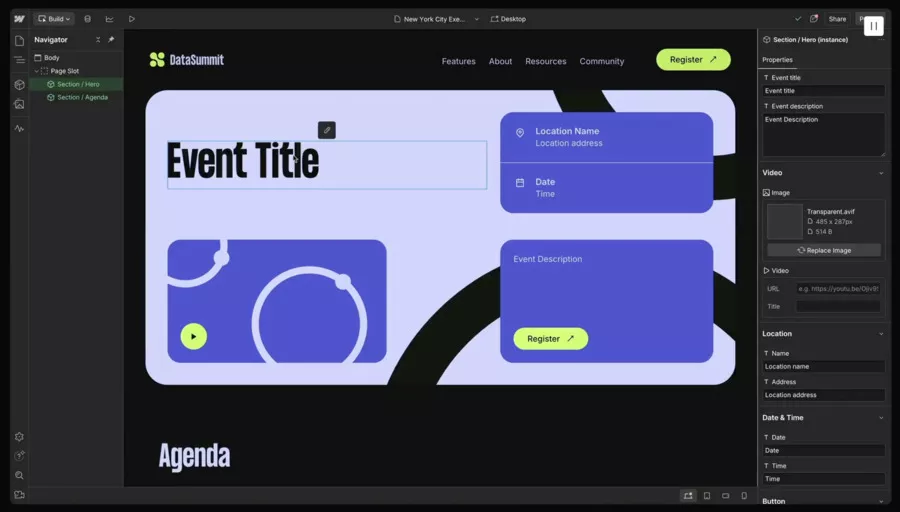Click the About nav link

tap(501, 61)
